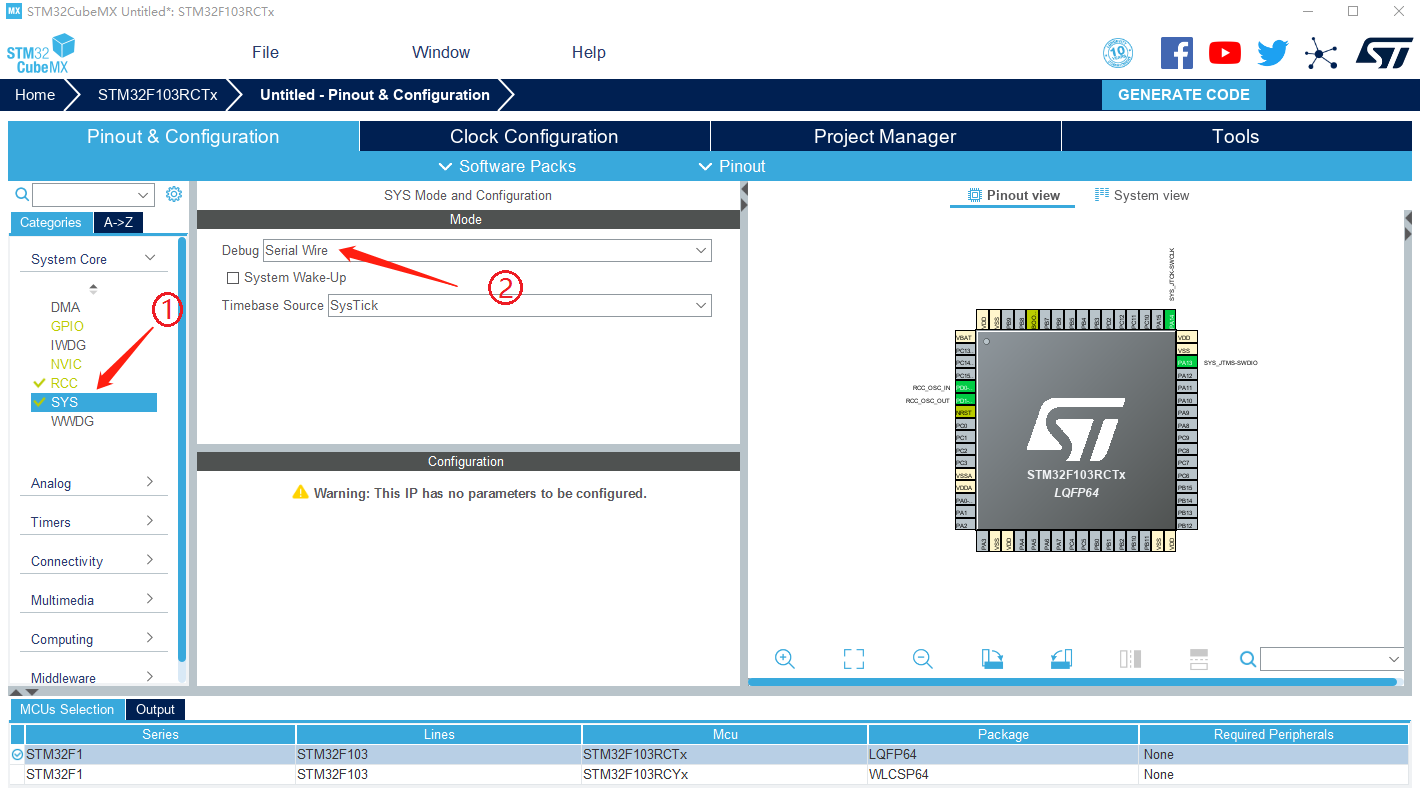The image size is (1420, 795).
Task: Click the 10 years anniversary badge
Action: pyautogui.click(x=1118, y=53)
